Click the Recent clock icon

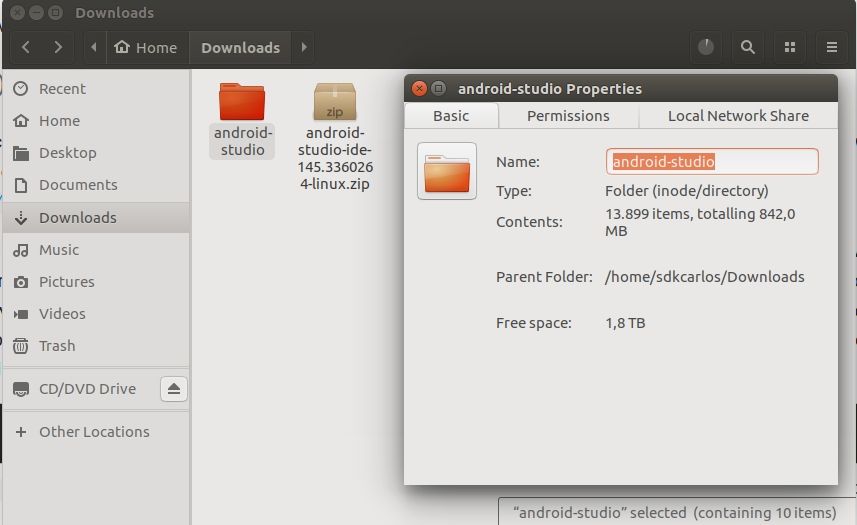[x=21, y=89]
